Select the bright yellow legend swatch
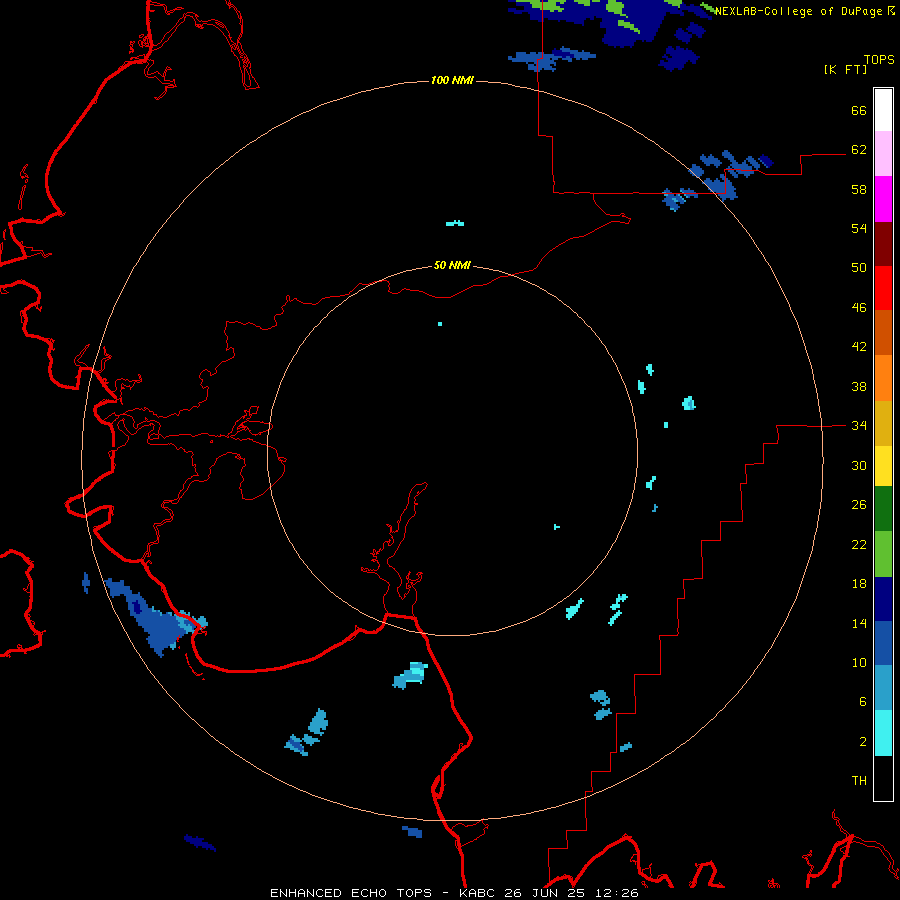The width and height of the screenshot is (900, 900). 883,466
